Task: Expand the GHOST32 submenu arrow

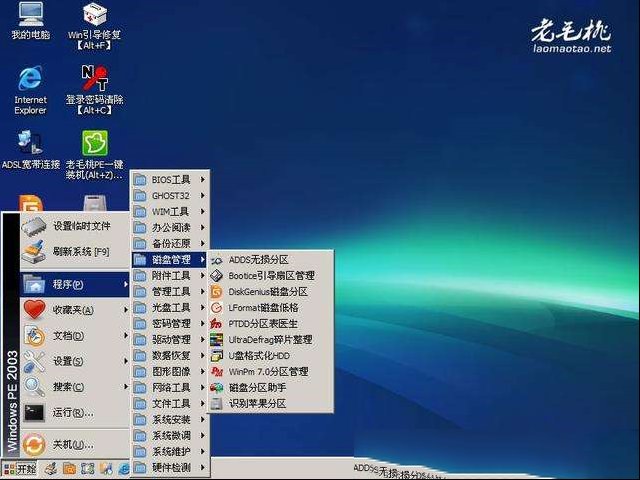Action: (202, 196)
